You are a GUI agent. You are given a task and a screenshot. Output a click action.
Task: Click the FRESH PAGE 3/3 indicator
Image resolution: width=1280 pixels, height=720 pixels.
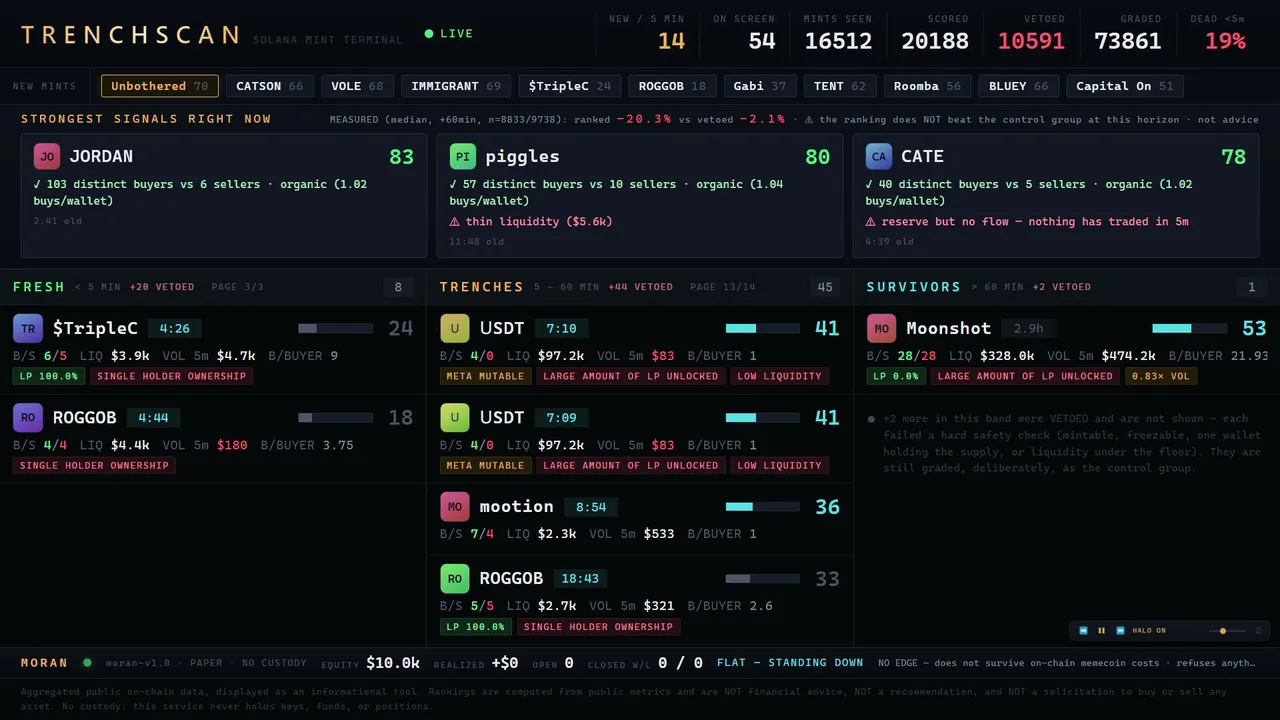[x=237, y=287]
